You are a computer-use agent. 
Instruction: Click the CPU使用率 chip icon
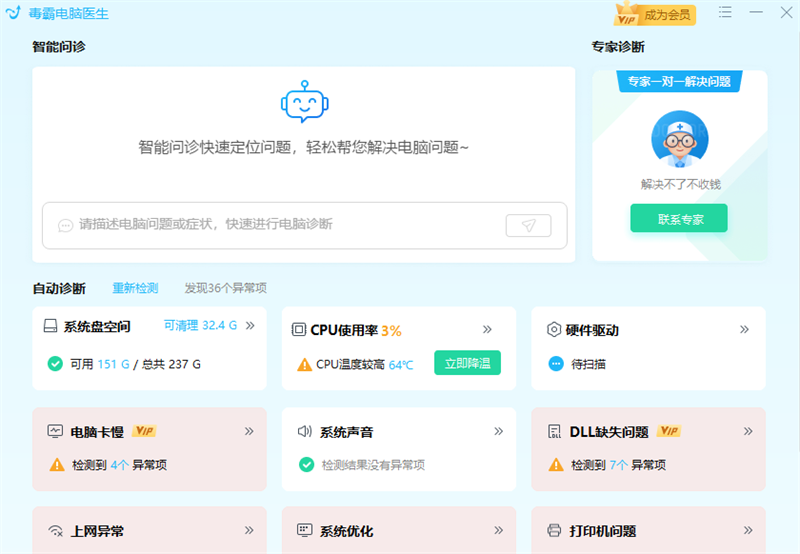[298, 330]
